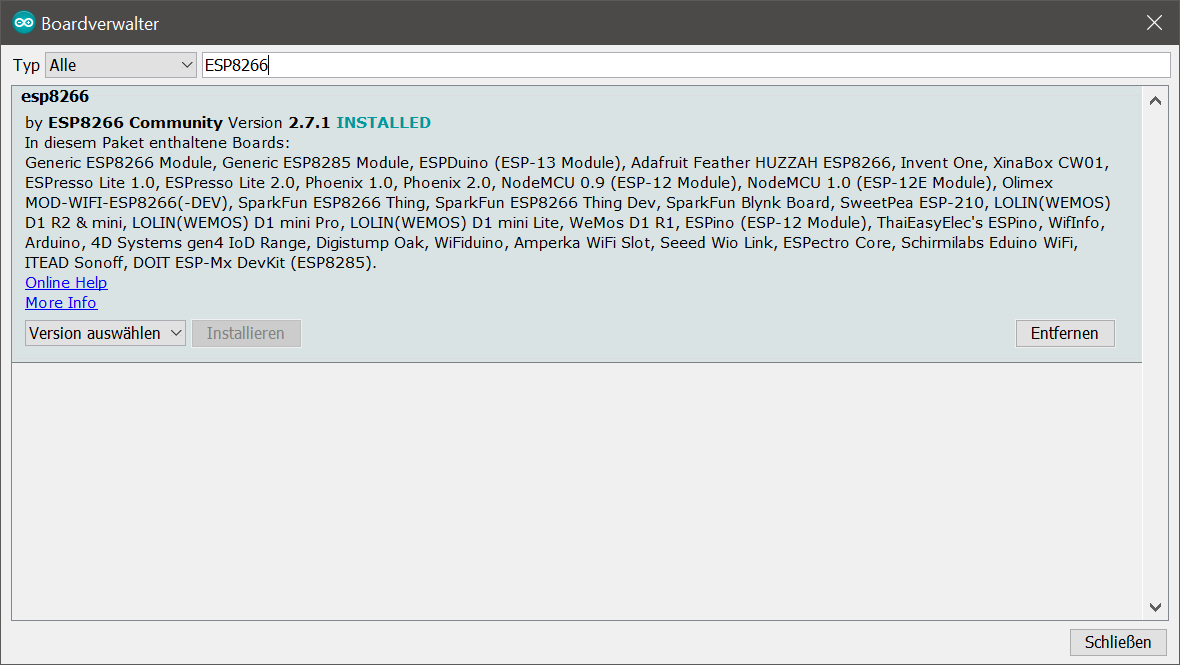Close the Boardverwalter window
Screen dimensions: 1180x665
(x=1154, y=23)
